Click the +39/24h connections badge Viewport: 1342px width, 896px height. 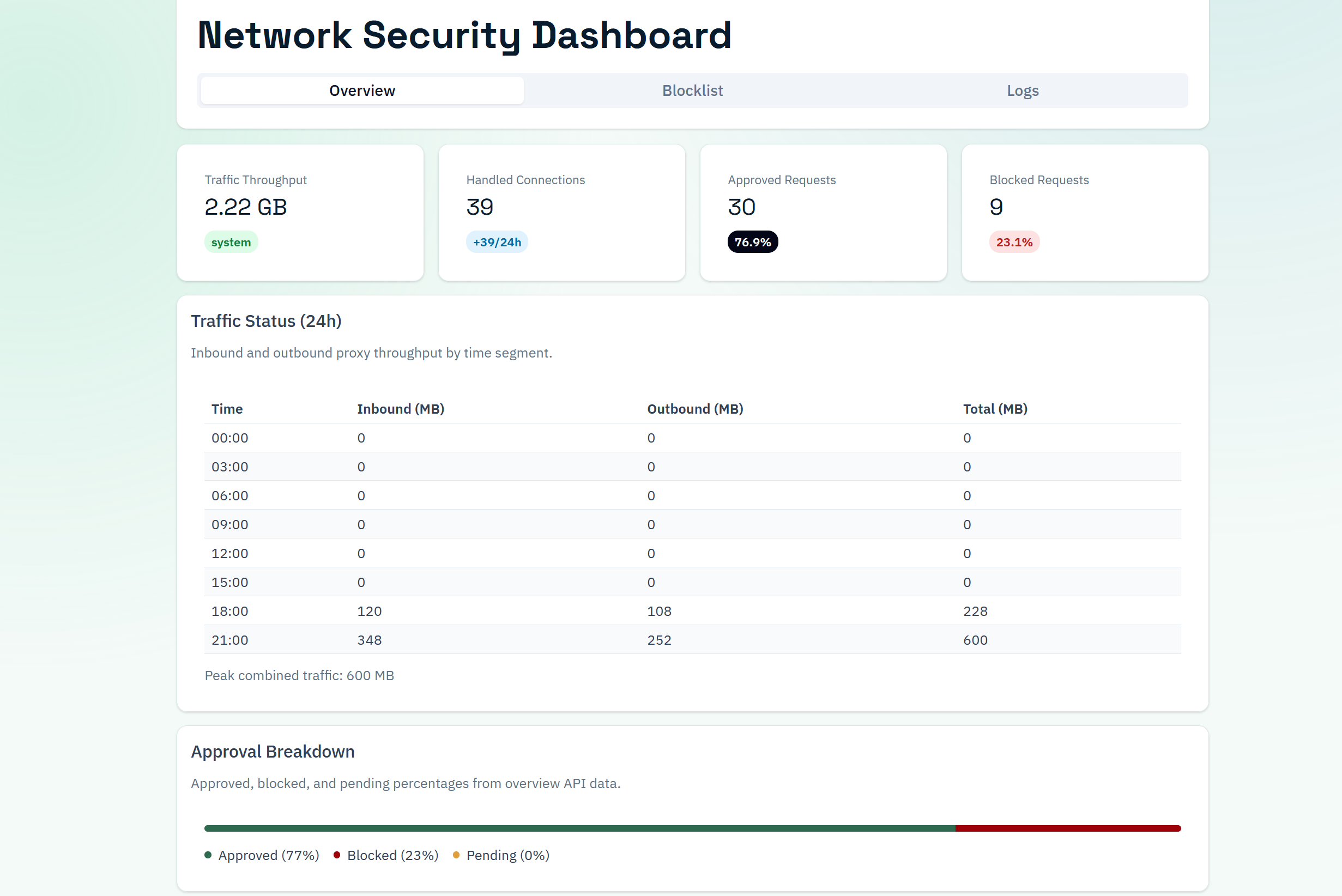pos(497,242)
